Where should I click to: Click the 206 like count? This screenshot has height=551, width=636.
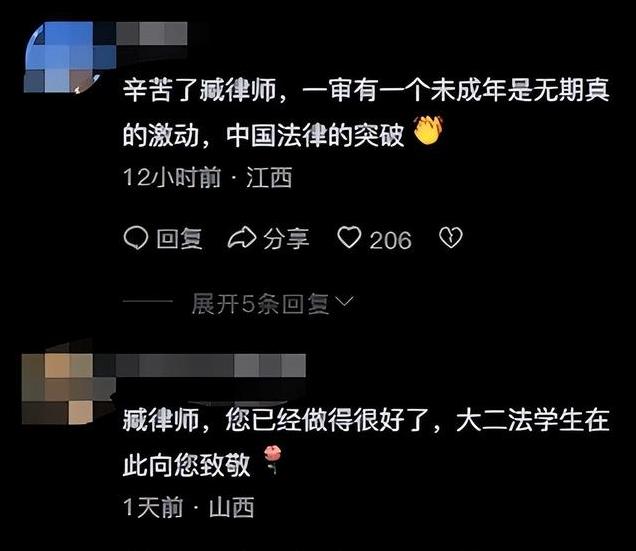pos(390,240)
